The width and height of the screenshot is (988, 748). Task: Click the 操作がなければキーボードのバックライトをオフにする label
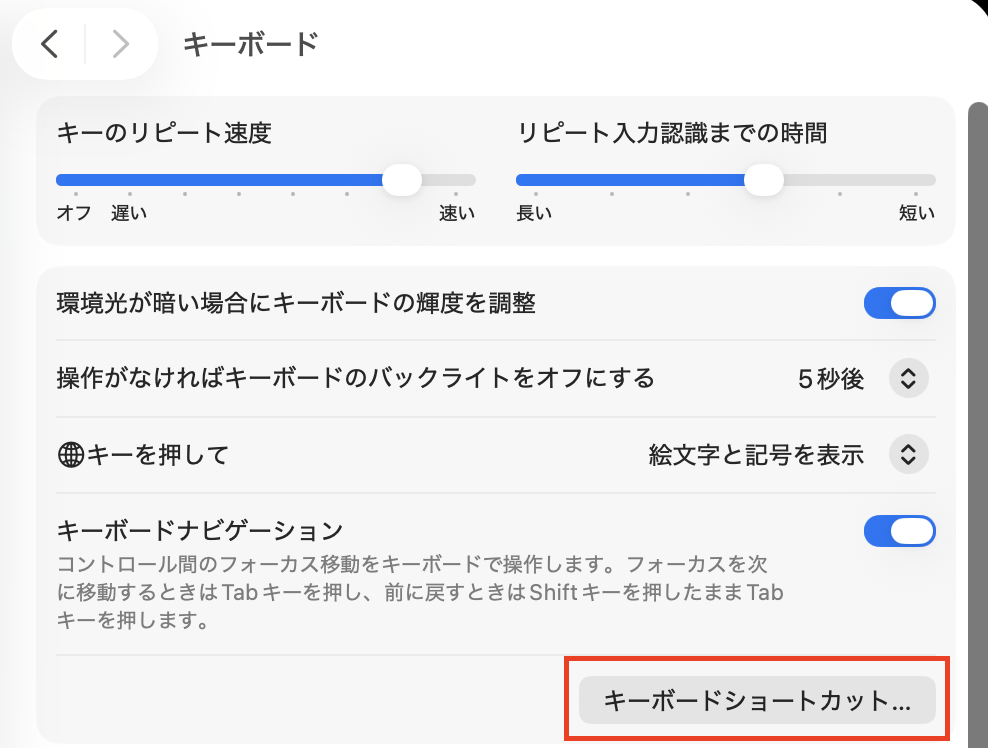(x=355, y=379)
